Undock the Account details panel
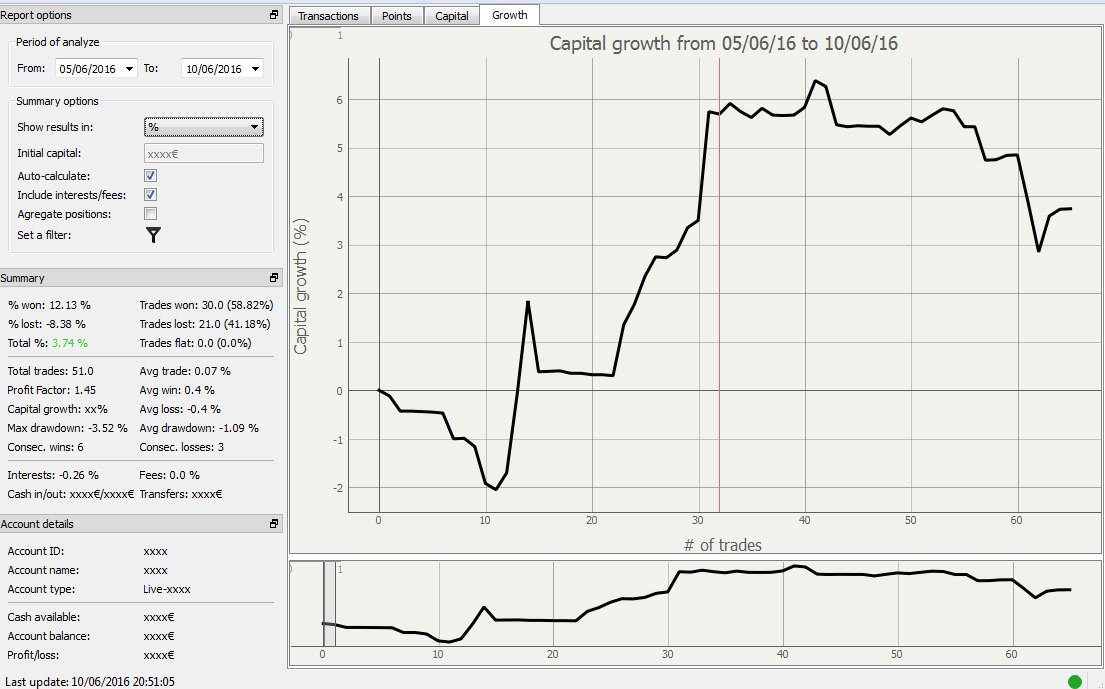This screenshot has height=689, width=1105. click(x=274, y=523)
